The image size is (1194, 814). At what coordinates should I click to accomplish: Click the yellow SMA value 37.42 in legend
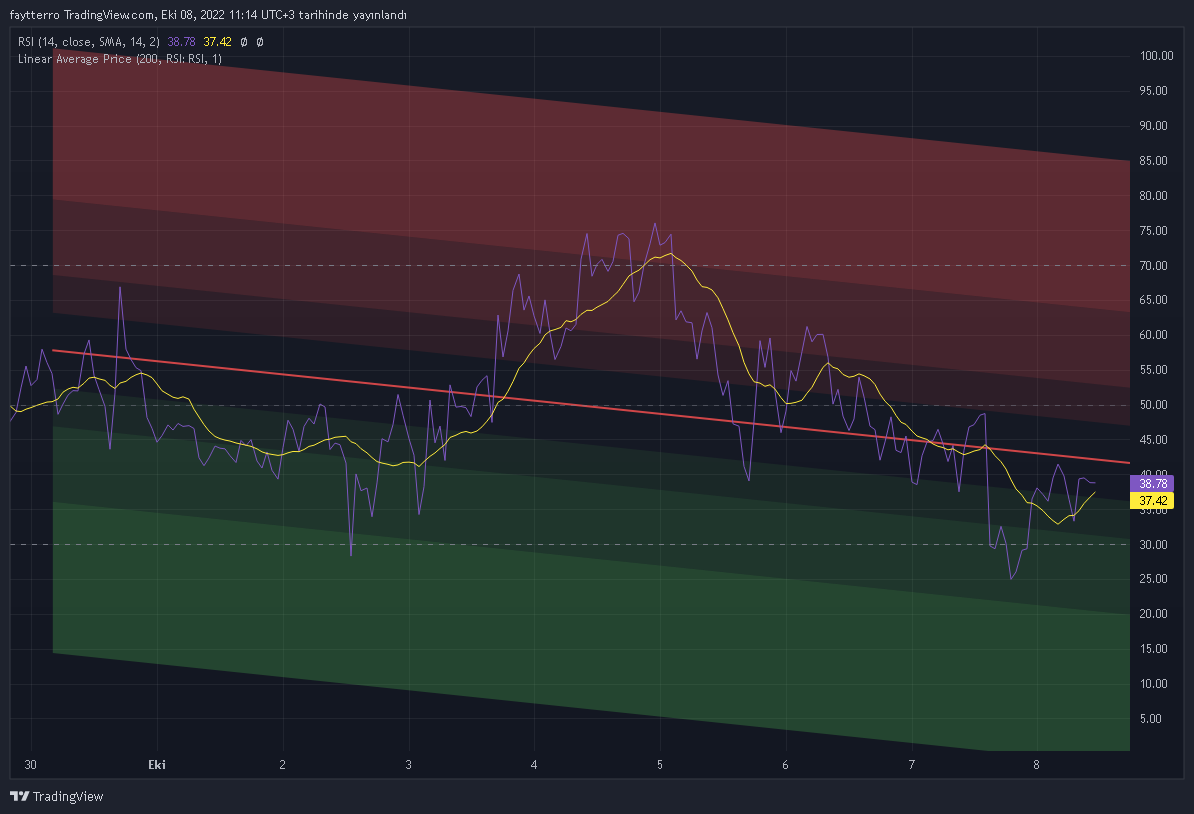[217, 42]
